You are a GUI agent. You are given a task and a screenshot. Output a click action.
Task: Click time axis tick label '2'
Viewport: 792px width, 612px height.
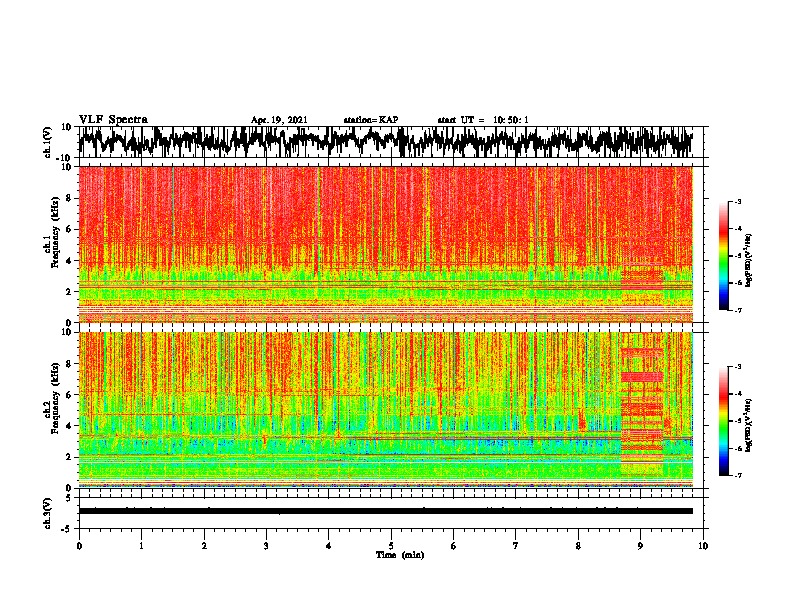coord(204,546)
